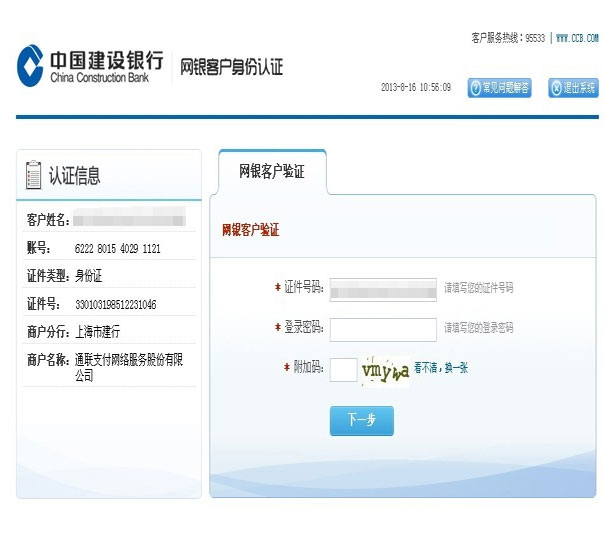Click the hint 请填写您的登录密码
Image resolution: width=610 pixels, height=560 pixels.
point(479,328)
